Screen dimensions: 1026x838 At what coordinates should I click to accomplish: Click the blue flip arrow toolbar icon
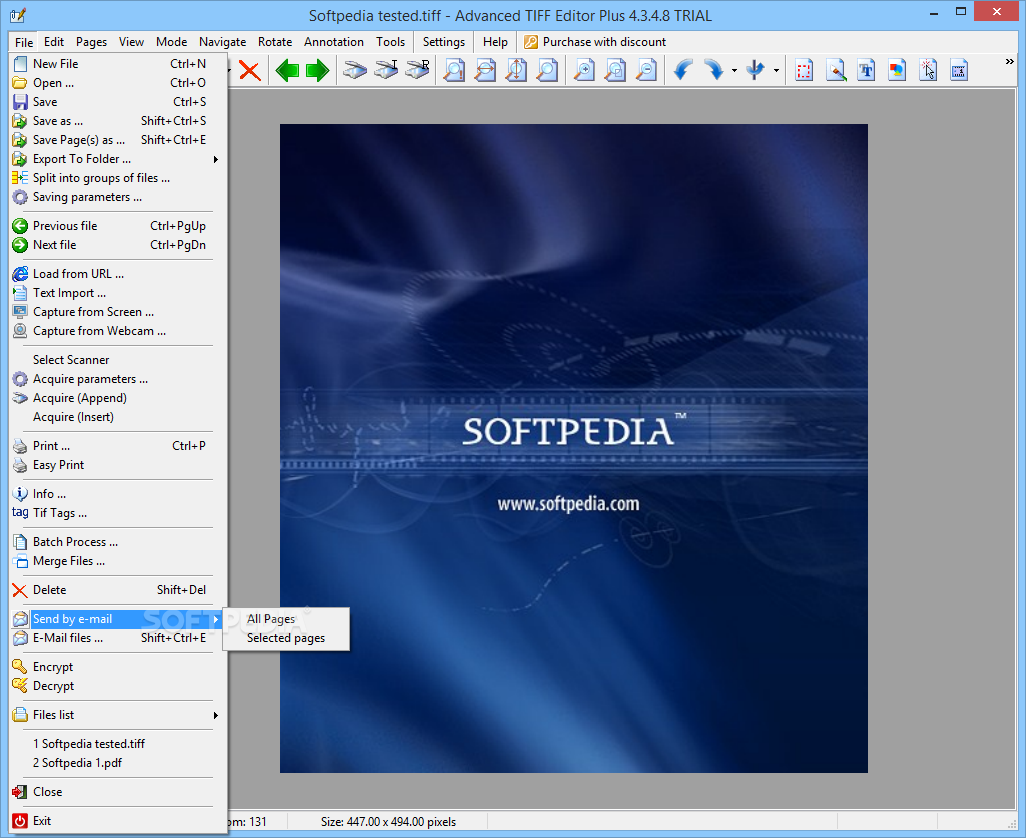755,70
